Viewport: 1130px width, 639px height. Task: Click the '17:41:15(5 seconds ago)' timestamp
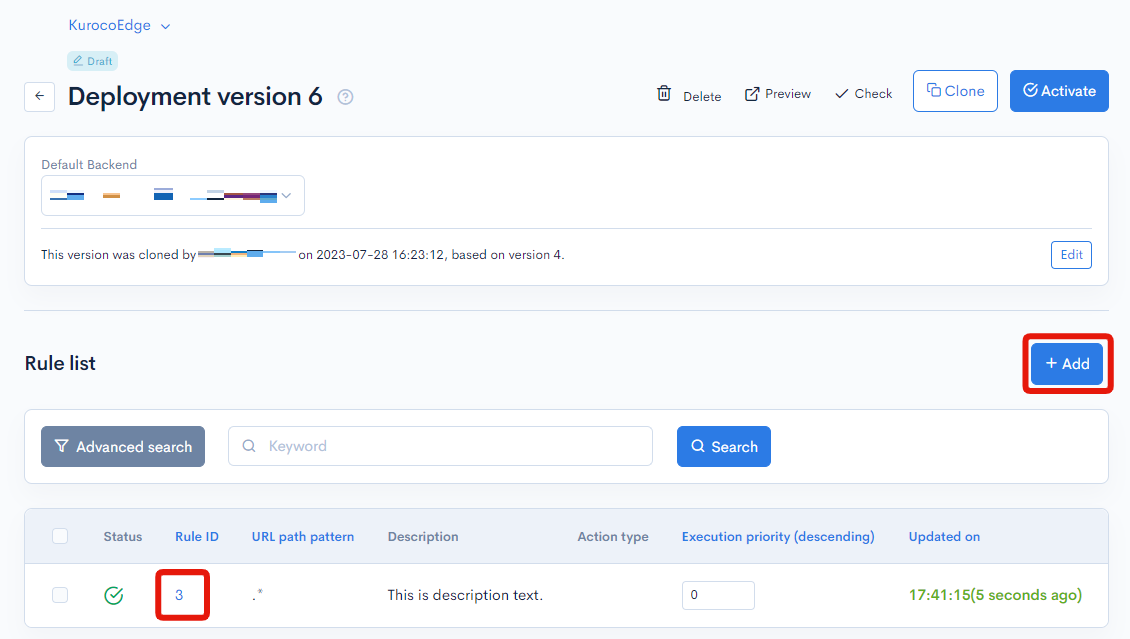(995, 595)
